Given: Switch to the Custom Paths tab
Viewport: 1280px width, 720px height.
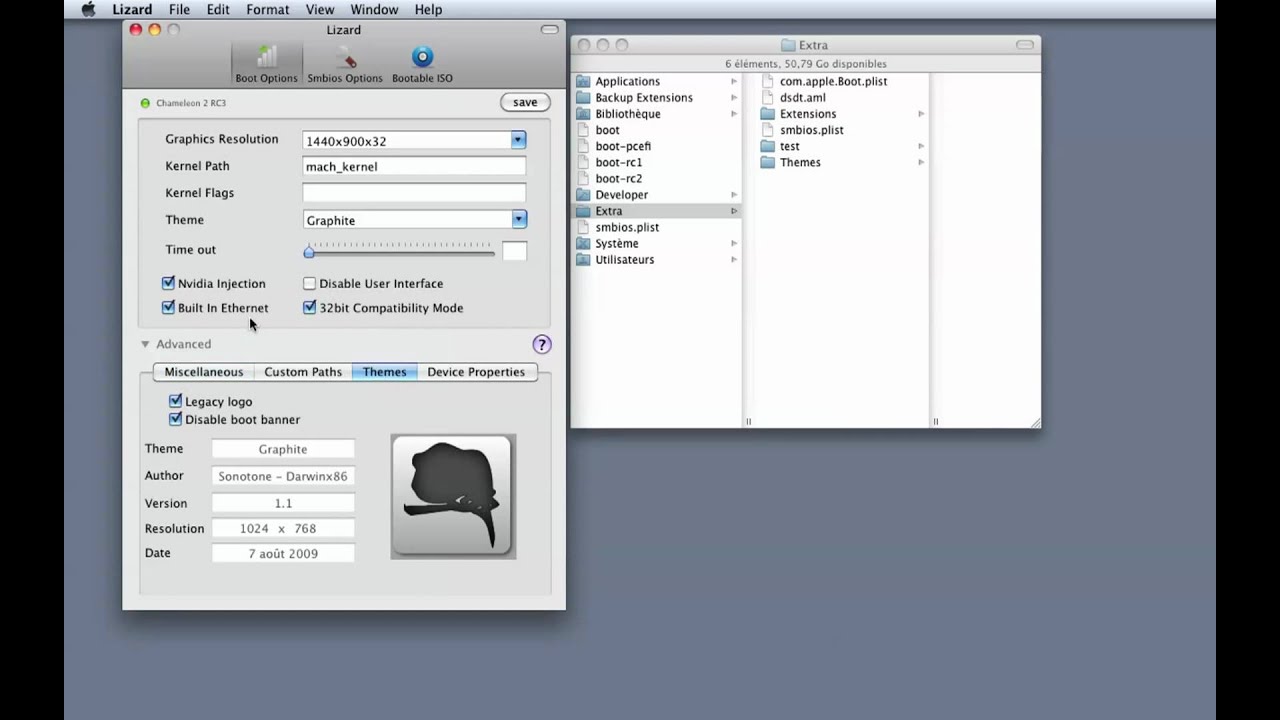Looking at the screenshot, I should coord(303,372).
